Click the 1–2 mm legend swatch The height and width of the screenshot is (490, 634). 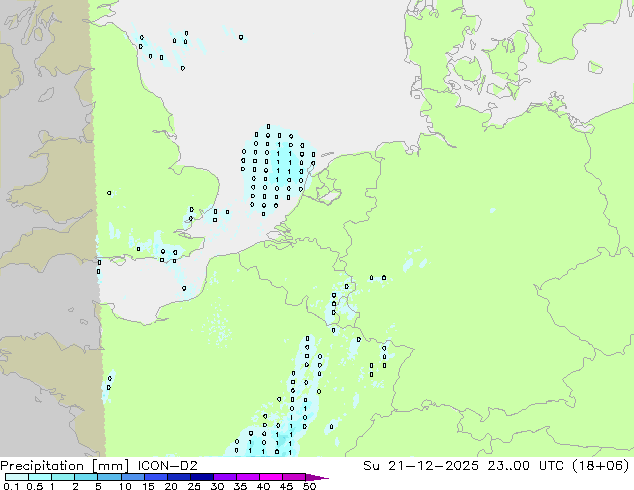point(63,477)
